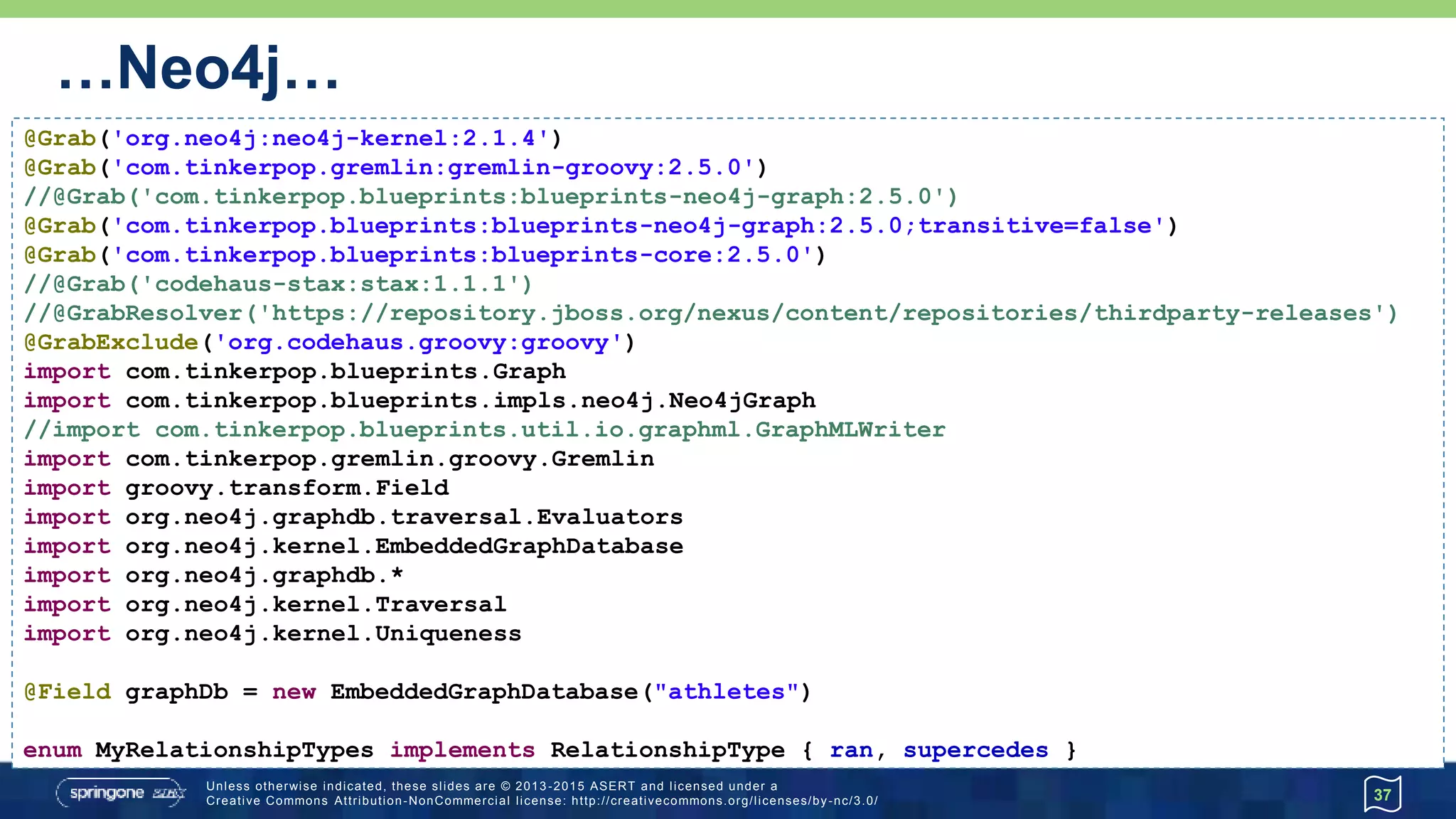The image size is (1456, 819).
Task: Click the EmbeddedGraphDatabase import line
Action: coord(353,547)
